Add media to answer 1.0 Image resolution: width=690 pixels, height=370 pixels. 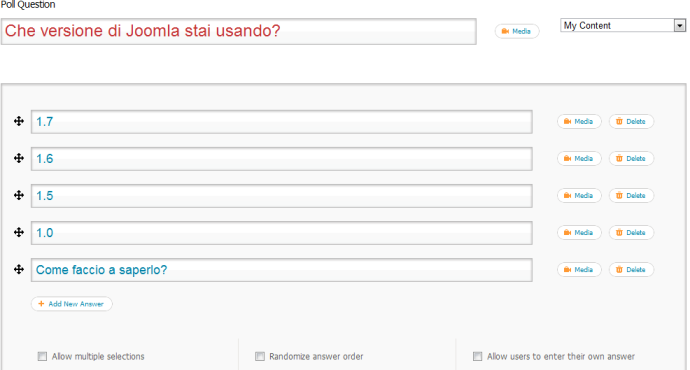click(x=579, y=232)
